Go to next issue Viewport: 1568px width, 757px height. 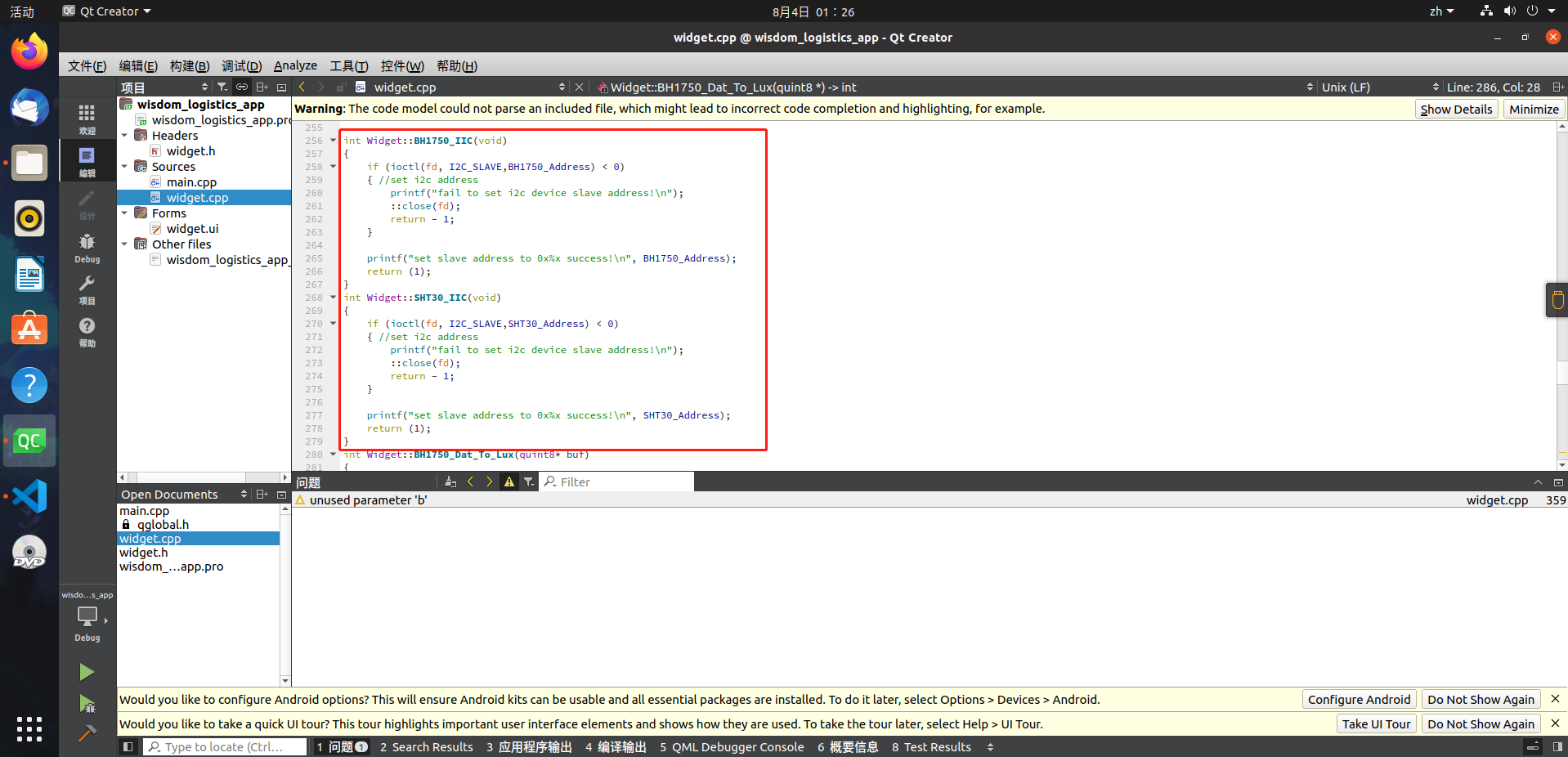pyautogui.click(x=489, y=482)
